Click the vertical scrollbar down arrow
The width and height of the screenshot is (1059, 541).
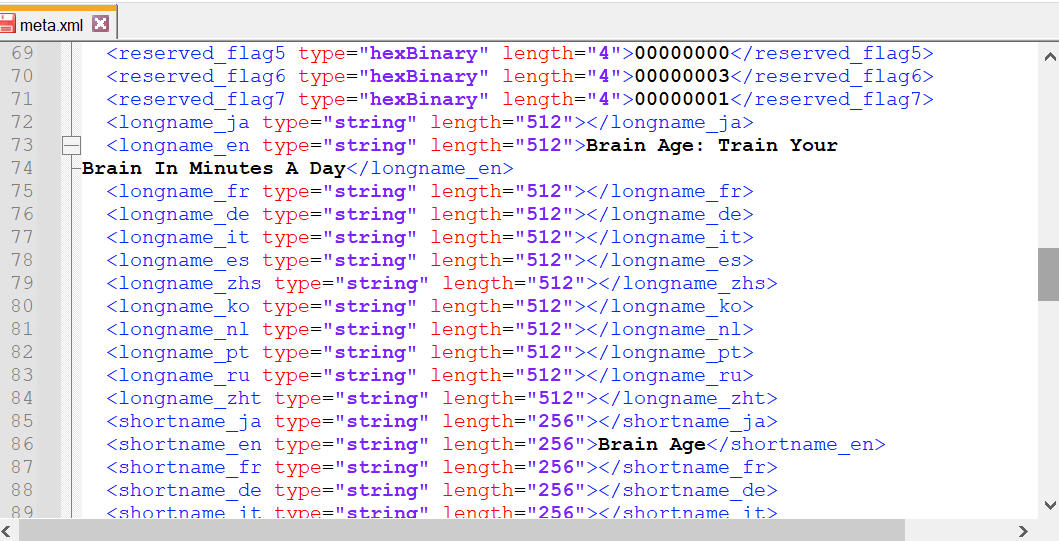(x=1050, y=505)
